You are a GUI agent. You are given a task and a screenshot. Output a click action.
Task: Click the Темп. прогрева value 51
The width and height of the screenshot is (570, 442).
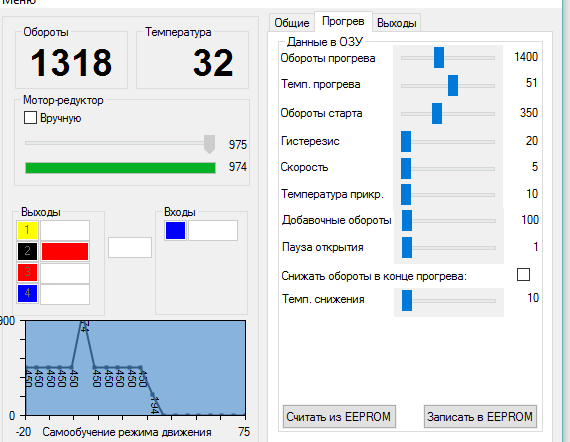pyautogui.click(x=531, y=83)
